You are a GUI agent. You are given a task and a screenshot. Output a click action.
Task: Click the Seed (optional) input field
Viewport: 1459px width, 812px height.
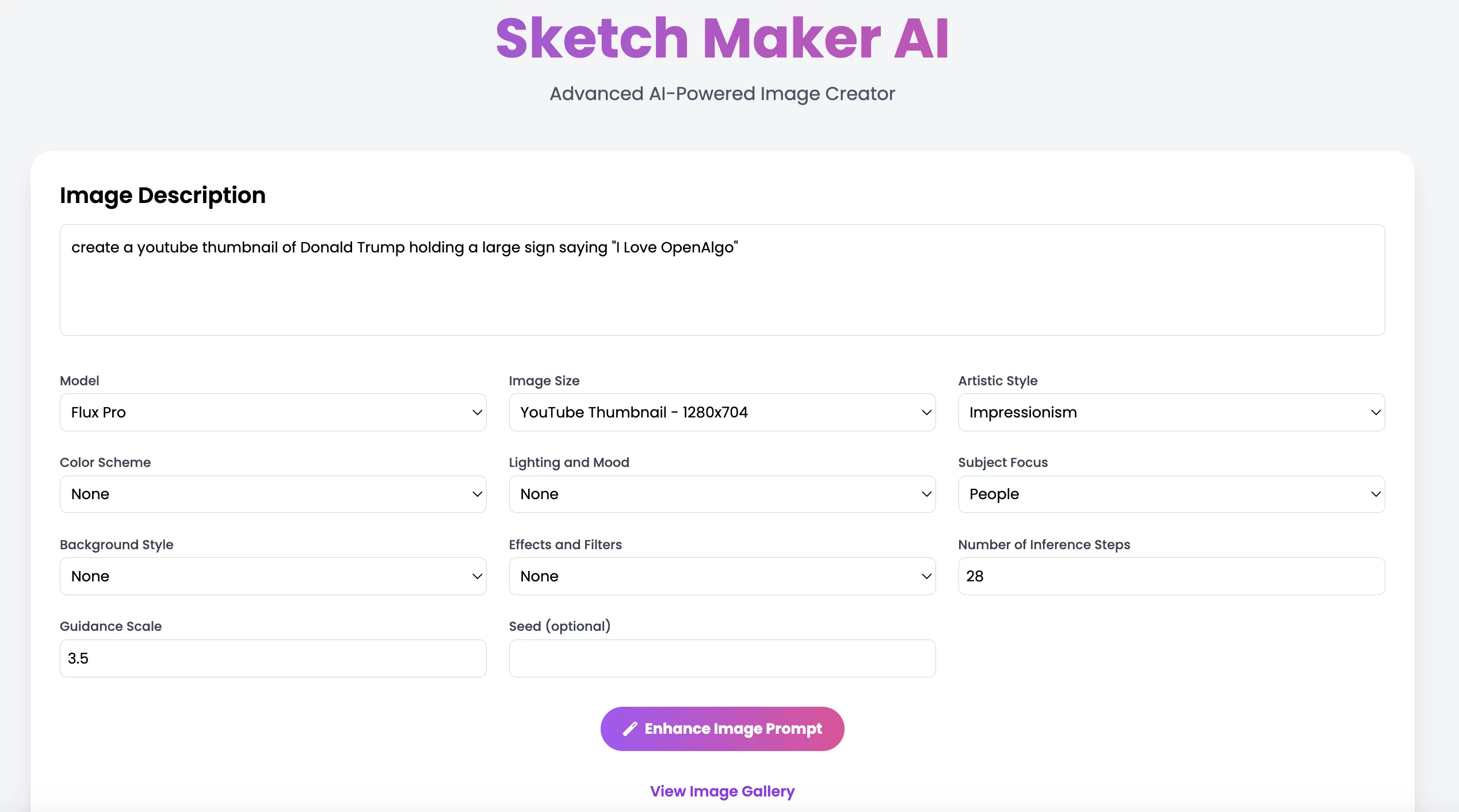pyautogui.click(x=722, y=658)
